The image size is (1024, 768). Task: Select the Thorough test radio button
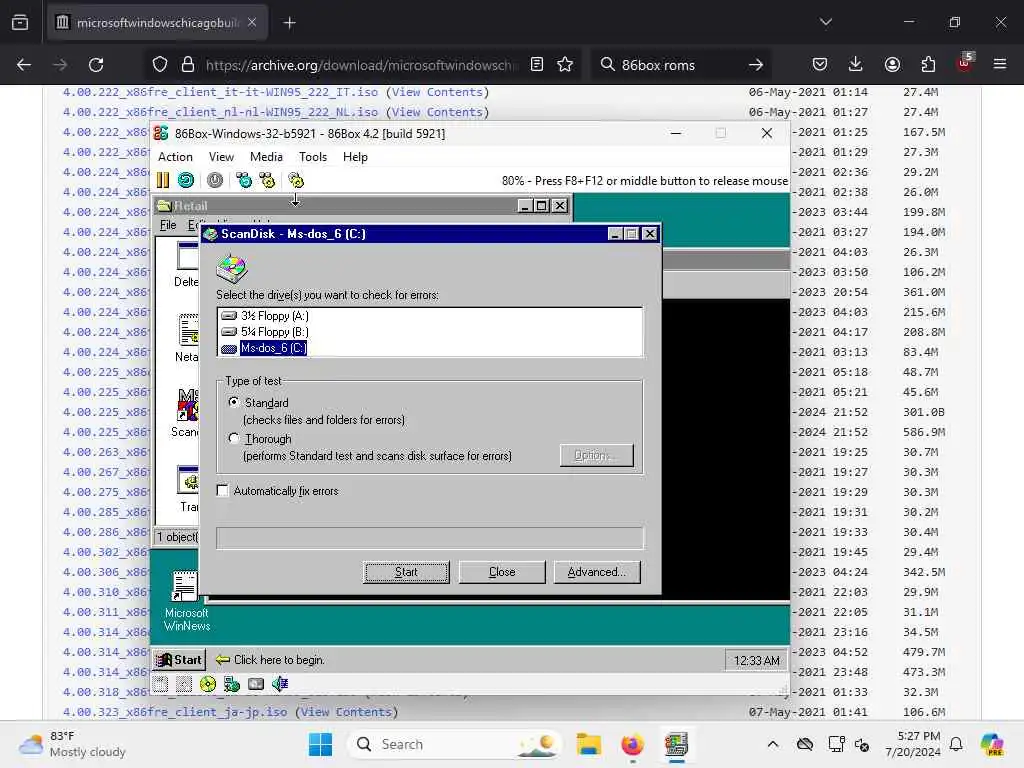tap(234, 438)
